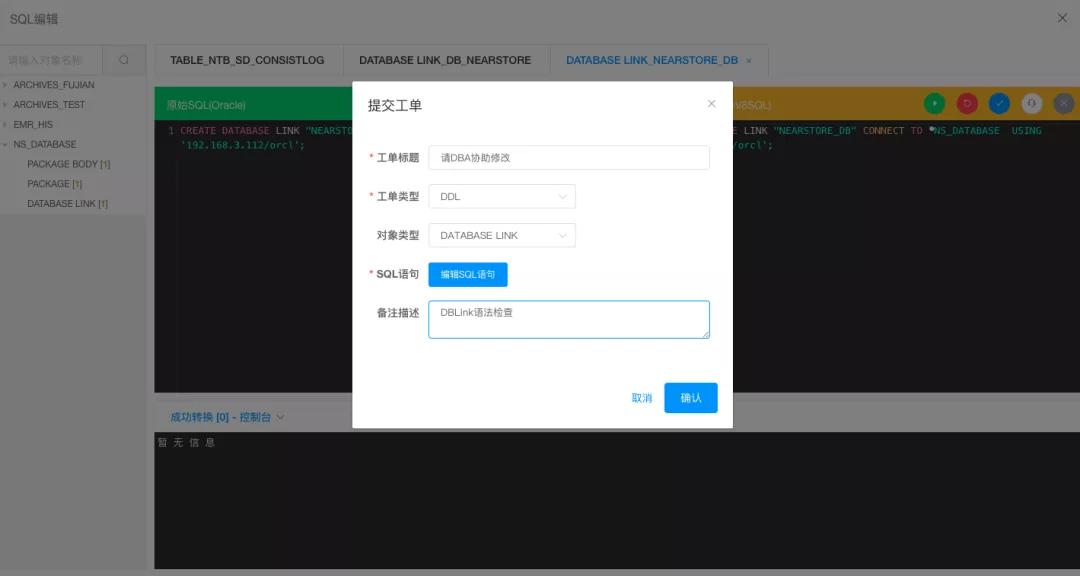Click the white braces format icon

click(1032, 103)
